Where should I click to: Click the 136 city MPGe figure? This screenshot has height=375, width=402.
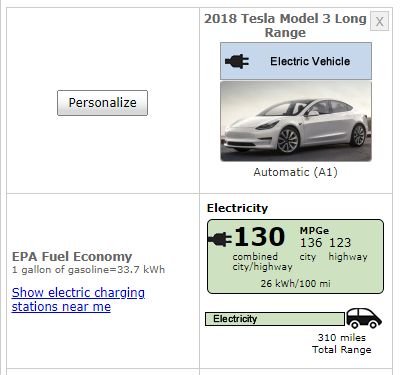point(311,243)
